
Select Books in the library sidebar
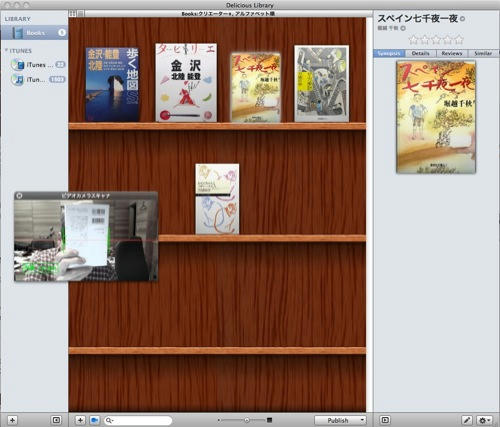[34, 33]
